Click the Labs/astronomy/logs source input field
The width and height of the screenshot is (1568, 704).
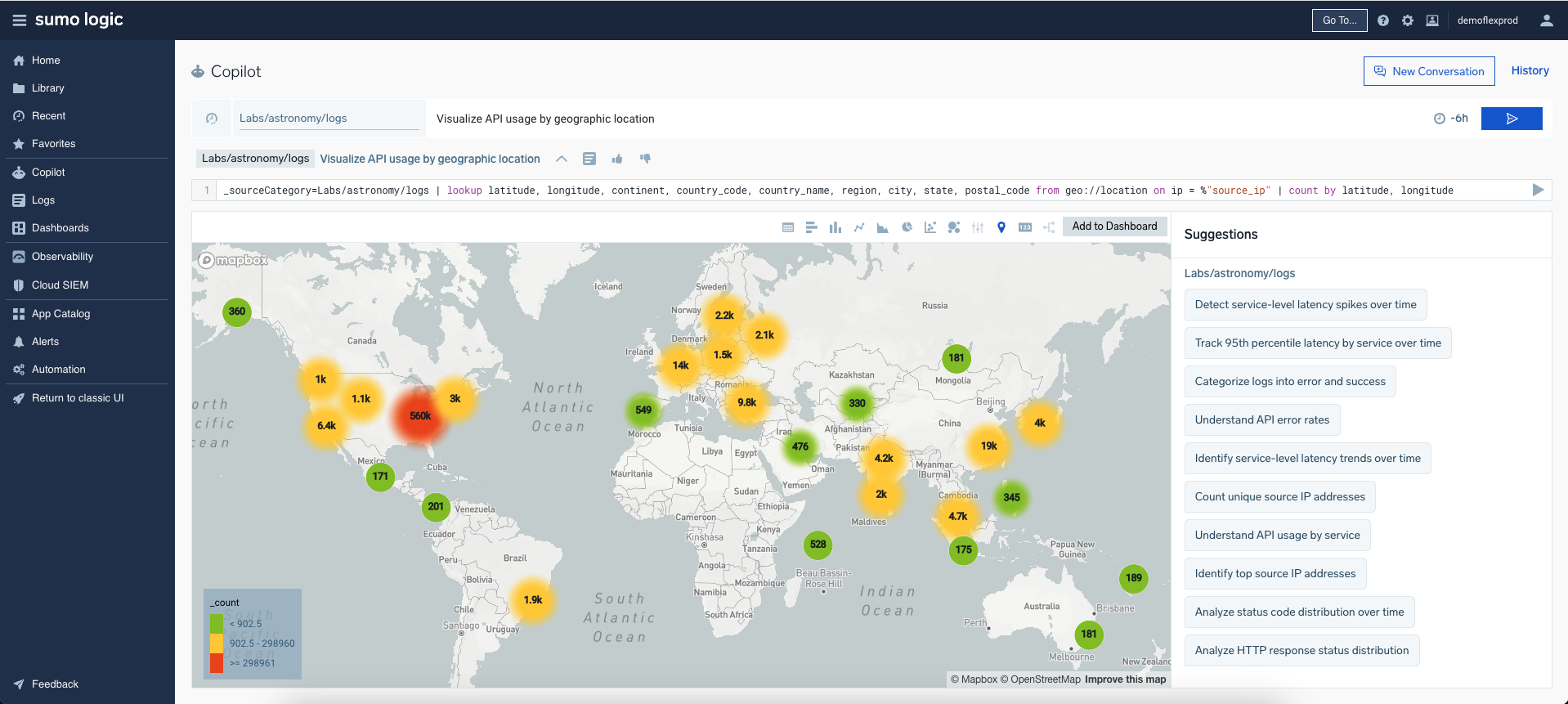(329, 119)
